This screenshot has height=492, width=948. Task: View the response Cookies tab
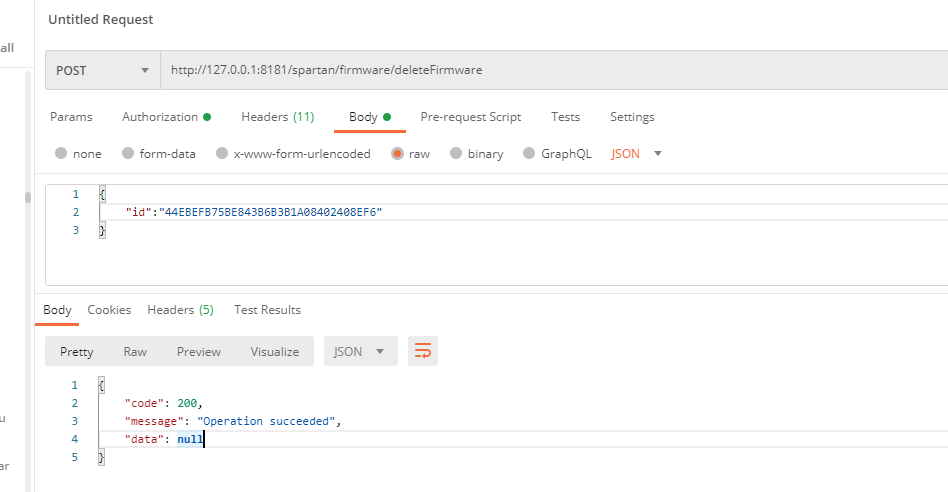click(109, 310)
